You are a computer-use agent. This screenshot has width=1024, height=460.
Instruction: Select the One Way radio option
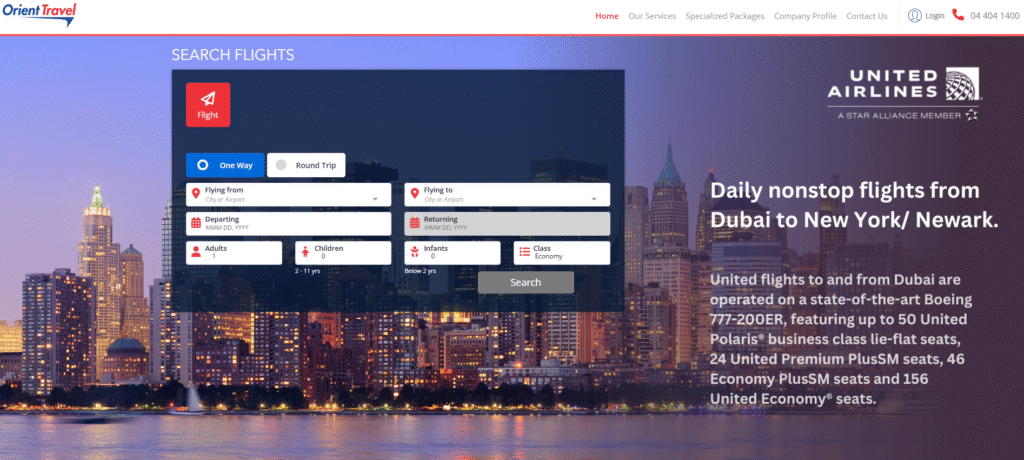(x=225, y=165)
